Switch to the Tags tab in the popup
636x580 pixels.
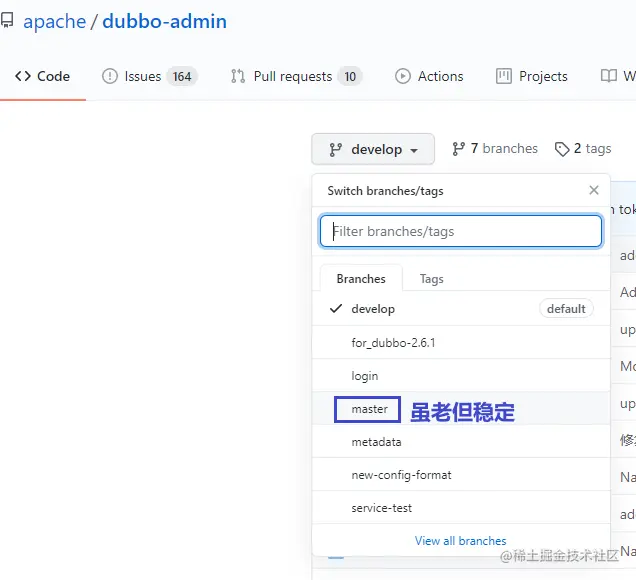coord(432,279)
